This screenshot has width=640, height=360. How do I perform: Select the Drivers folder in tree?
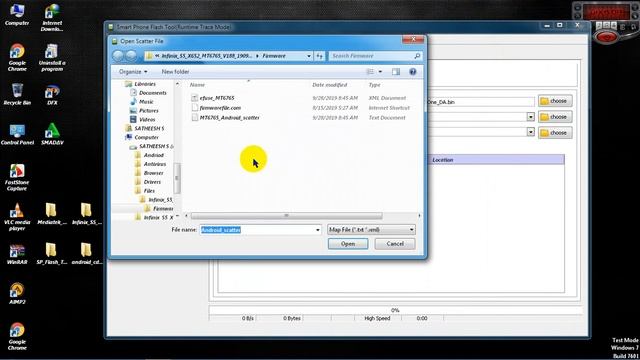tap(152, 182)
